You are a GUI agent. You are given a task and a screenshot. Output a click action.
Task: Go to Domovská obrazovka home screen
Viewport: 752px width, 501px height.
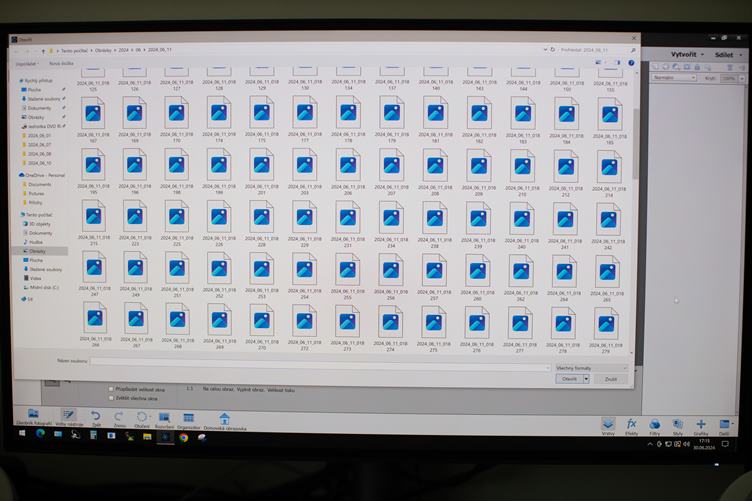point(224,421)
